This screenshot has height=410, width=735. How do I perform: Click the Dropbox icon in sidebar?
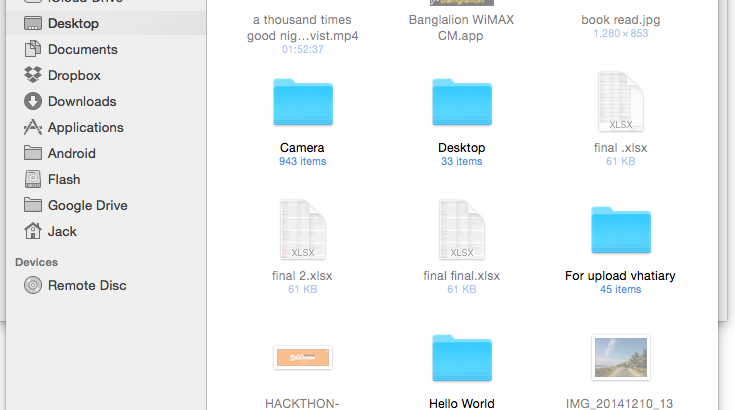[32, 75]
